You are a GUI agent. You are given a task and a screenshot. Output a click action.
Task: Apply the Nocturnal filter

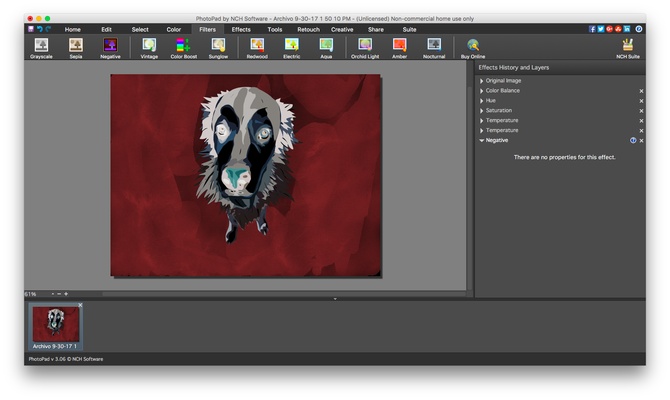[x=434, y=48]
